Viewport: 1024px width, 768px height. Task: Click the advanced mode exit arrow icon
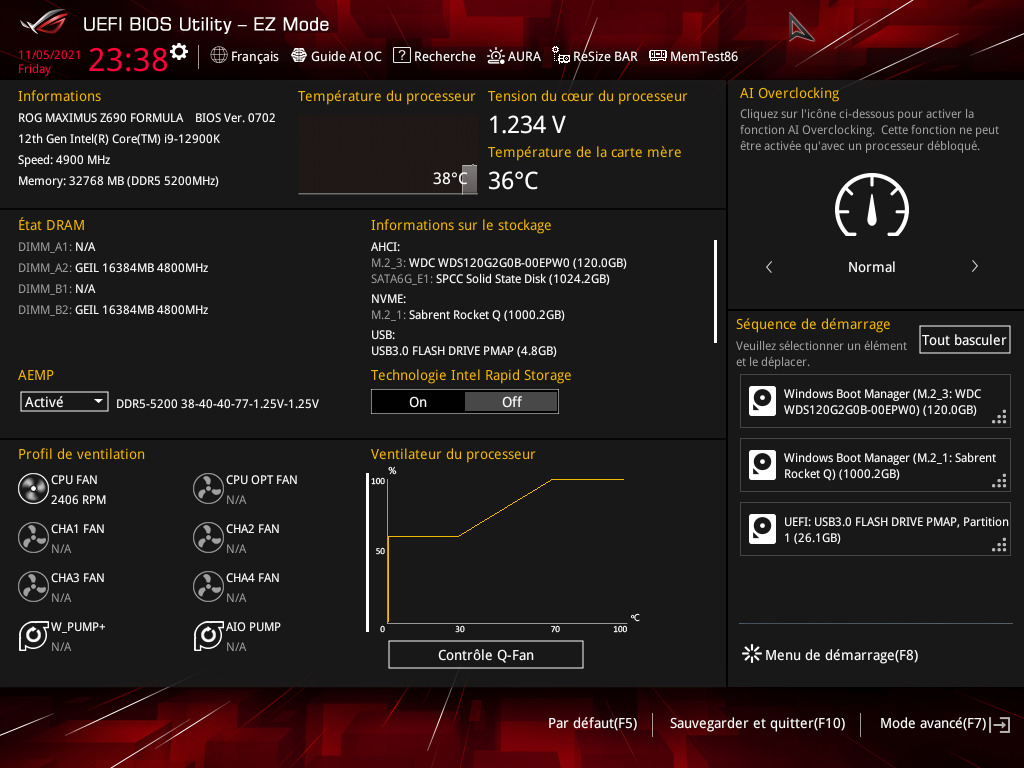coord(1000,724)
